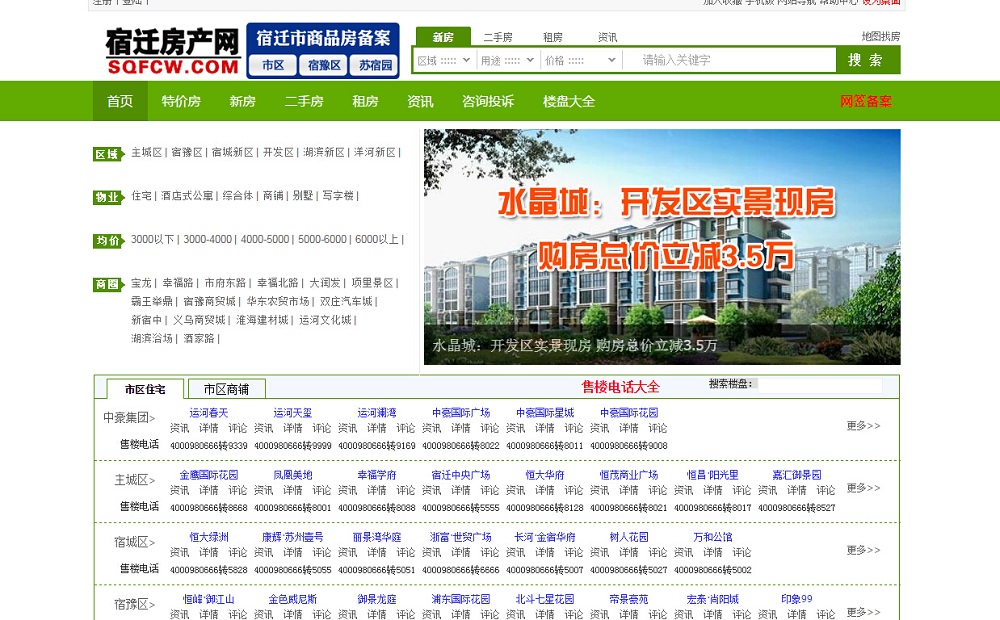The width and height of the screenshot is (1000, 620).
Task: Open the 北斗七星花园 property link
Action: click(545, 599)
